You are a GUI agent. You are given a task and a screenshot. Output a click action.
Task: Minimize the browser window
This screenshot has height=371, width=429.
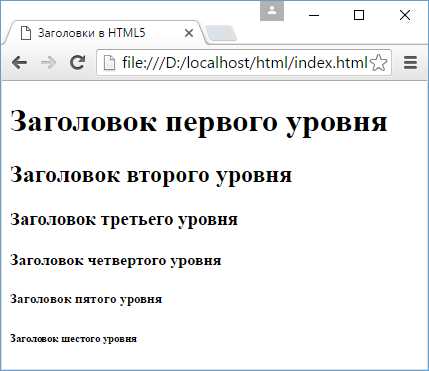[314, 15]
